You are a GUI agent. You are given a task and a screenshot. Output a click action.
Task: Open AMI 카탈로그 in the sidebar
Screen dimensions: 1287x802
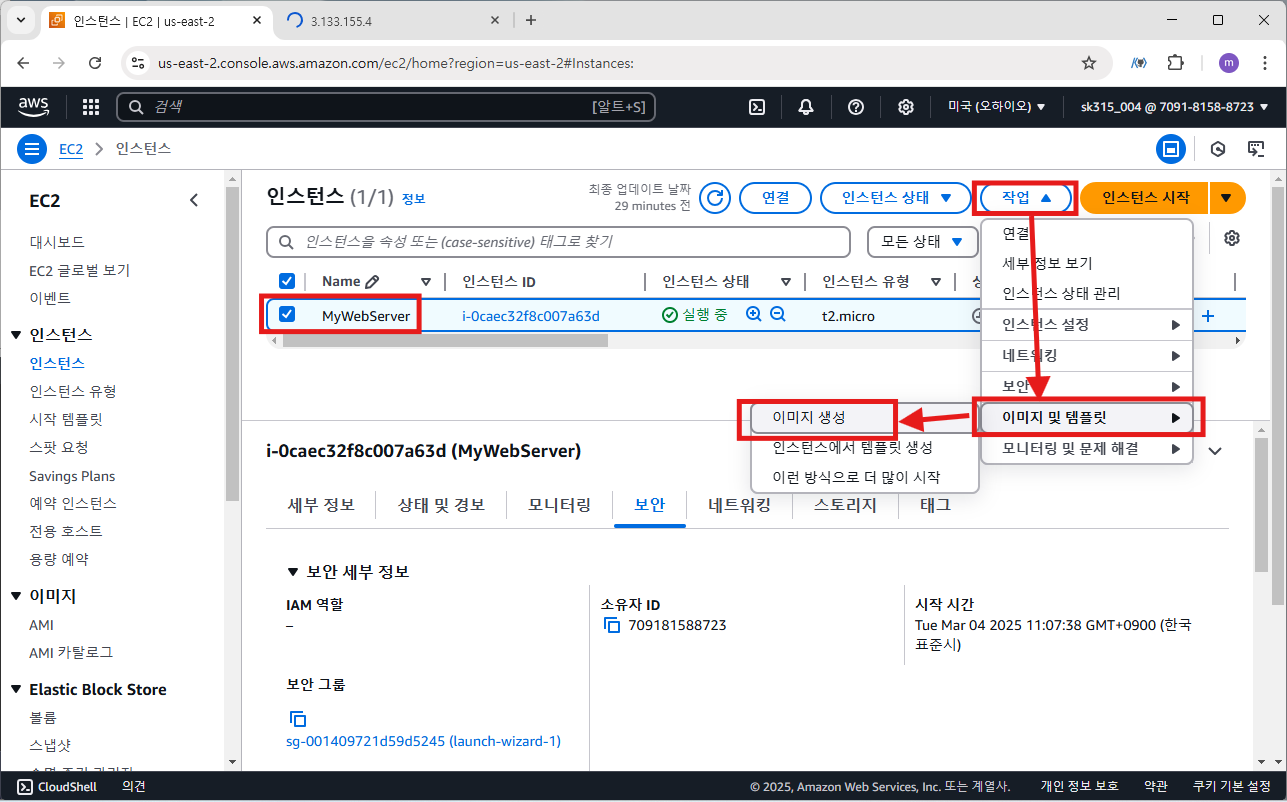click(x=71, y=652)
